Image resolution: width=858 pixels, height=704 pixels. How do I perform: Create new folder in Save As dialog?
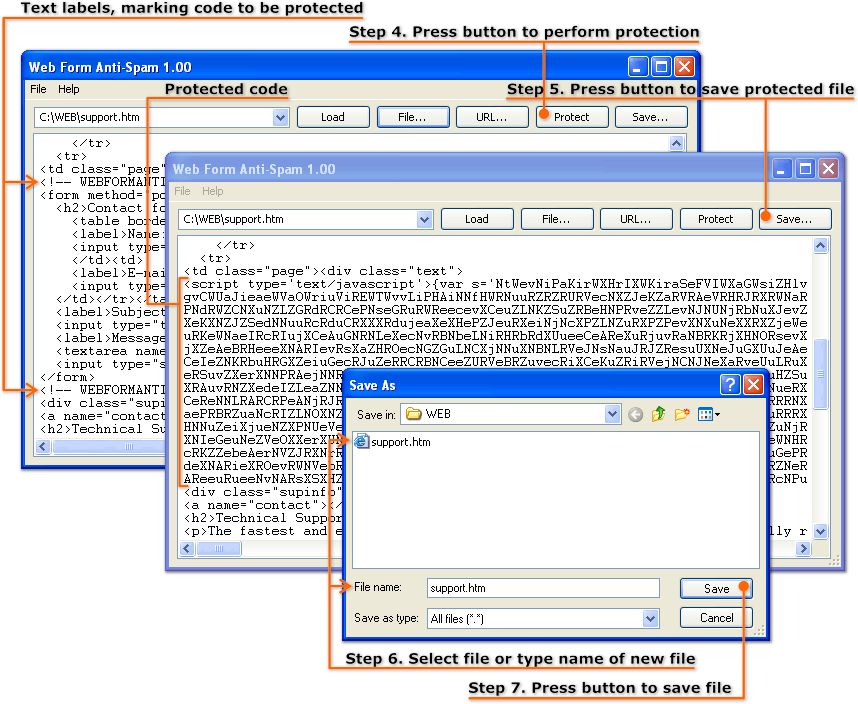[682, 415]
